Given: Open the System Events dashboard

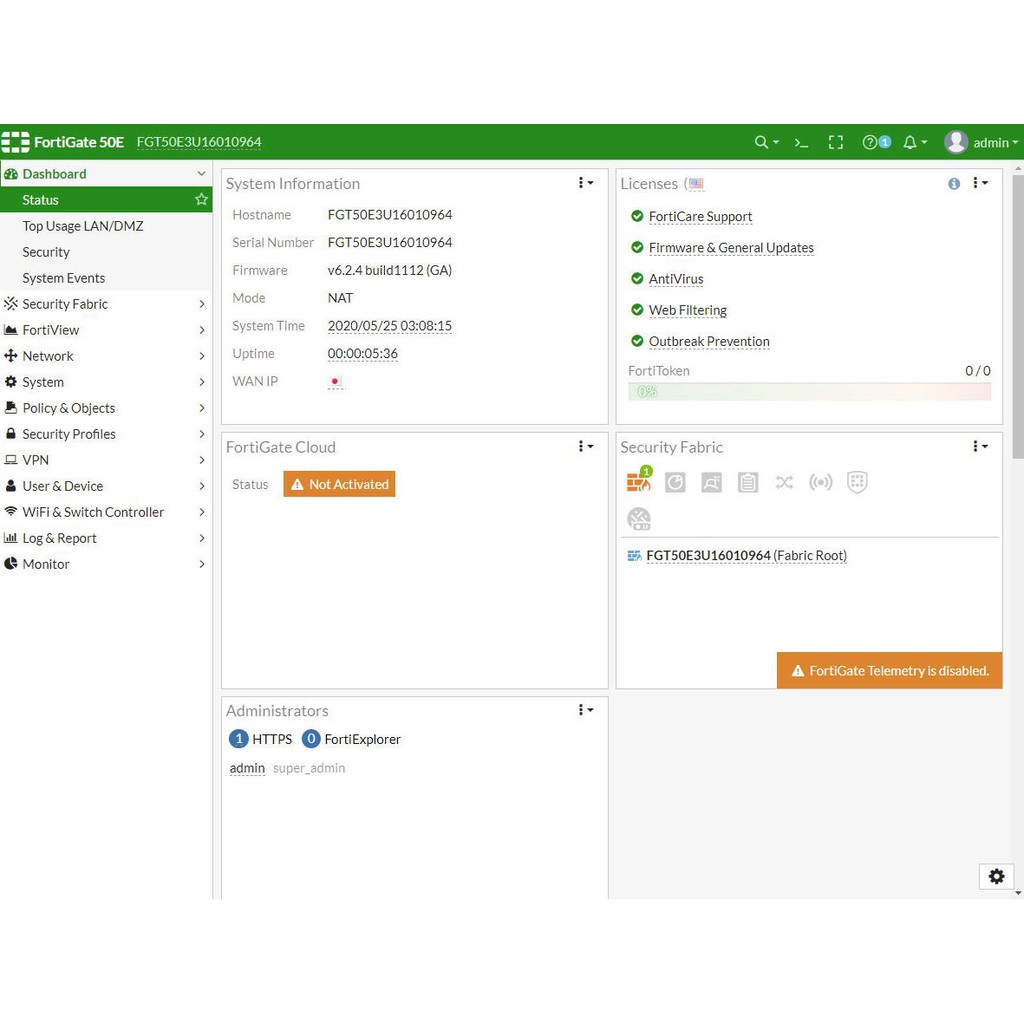Looking at the screenshot, I should point(64,278).
